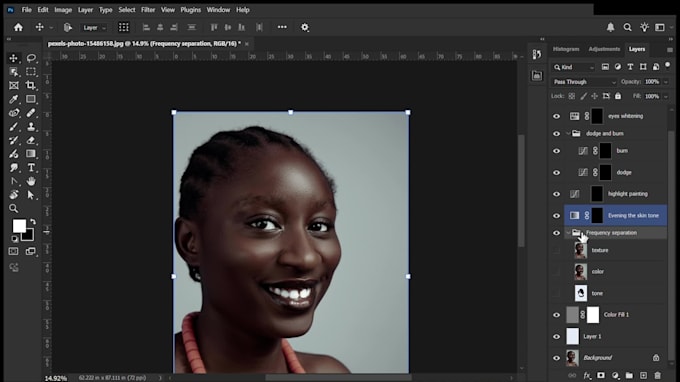Open the settings gear in options bar

tap(305, 27)
